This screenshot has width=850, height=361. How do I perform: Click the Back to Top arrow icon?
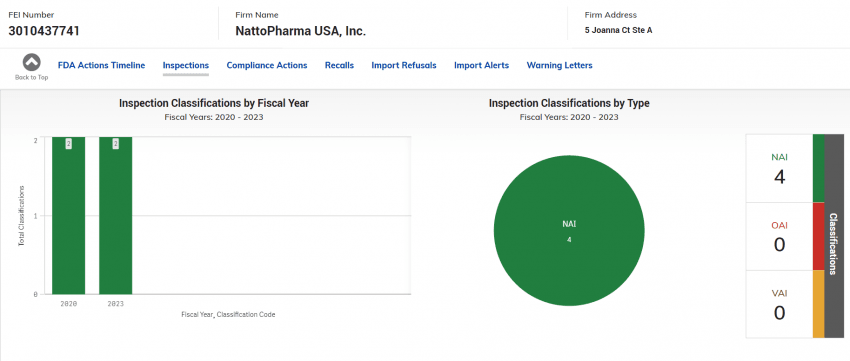point(31,62)
